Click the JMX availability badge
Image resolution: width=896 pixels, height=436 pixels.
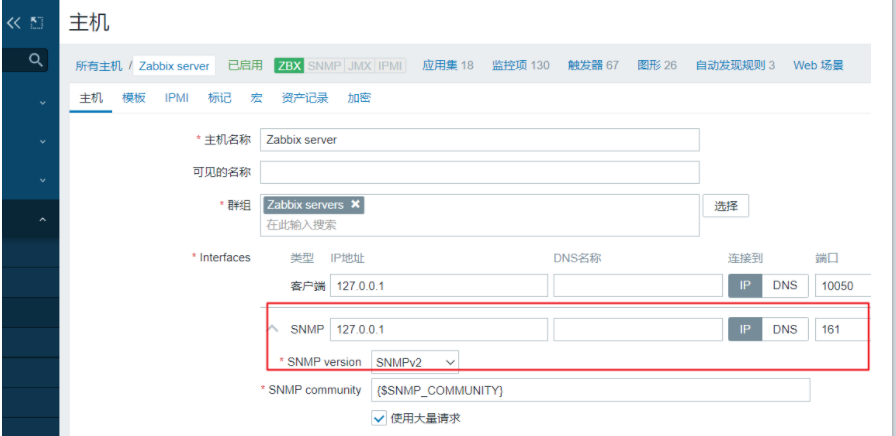point(359,66)
